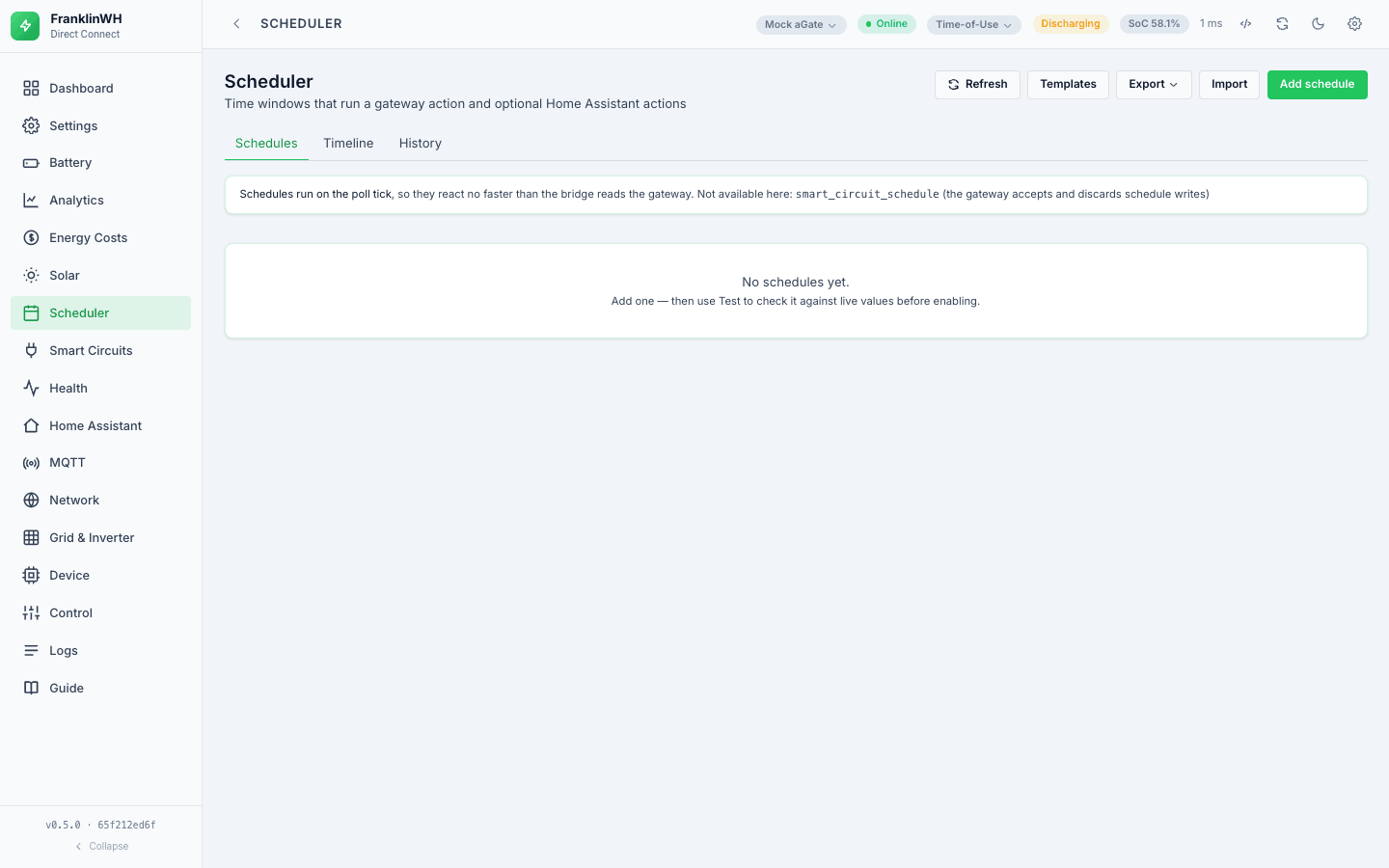The width and height of the screenshot is (1389, 868).
Task: Open settings gear in the top bar
Action: click(1354, 24)
